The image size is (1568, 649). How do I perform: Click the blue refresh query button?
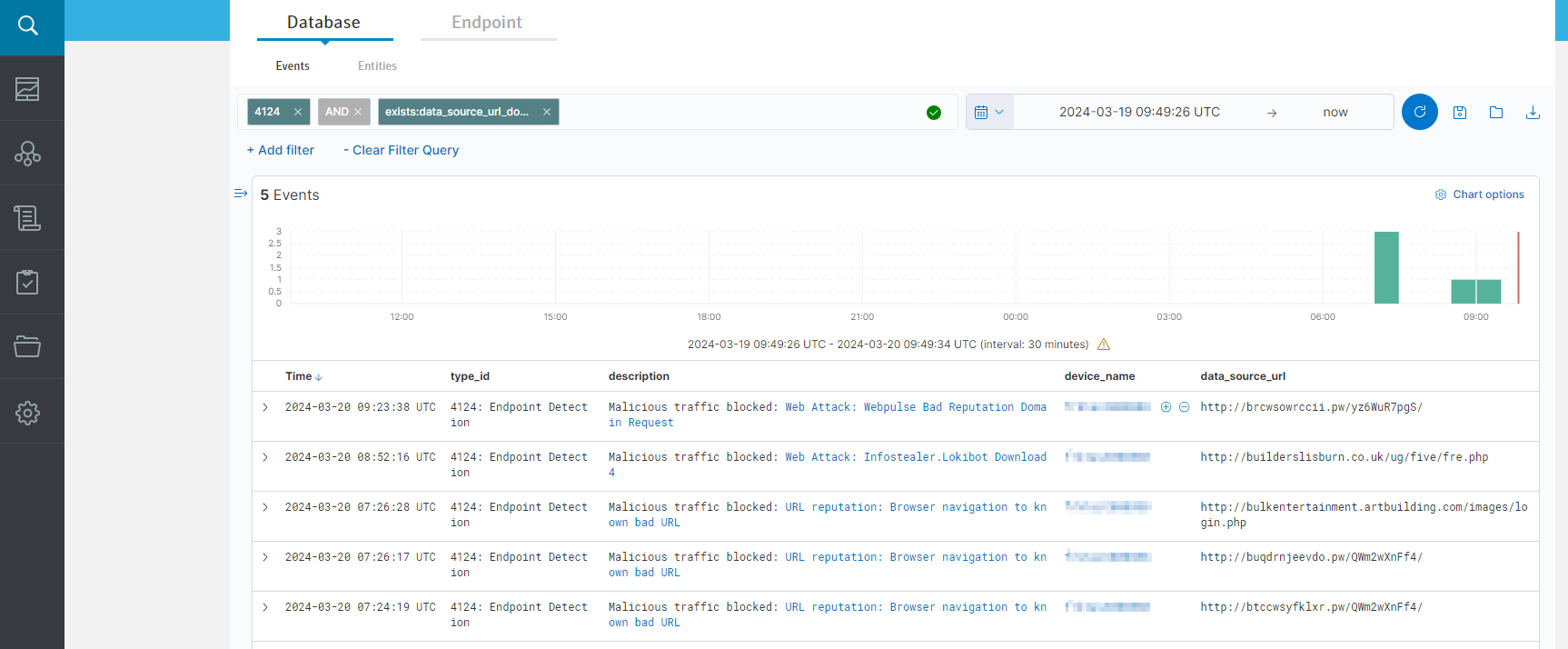[x=1419, y=112]
